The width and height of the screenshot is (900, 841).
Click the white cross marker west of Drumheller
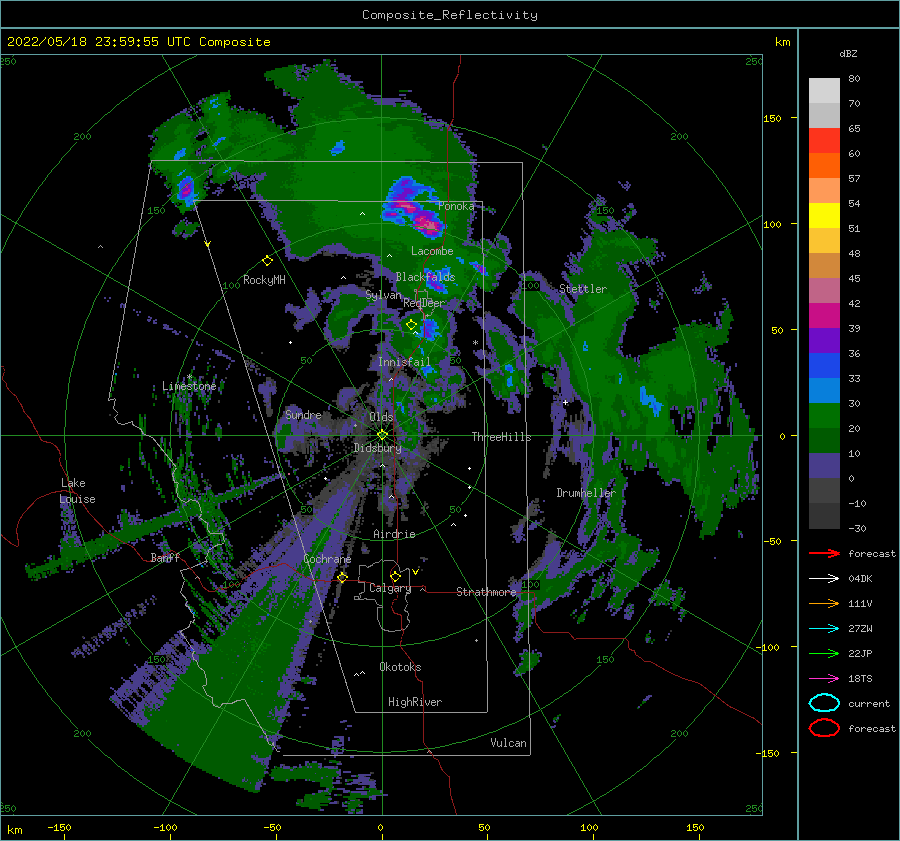tap(565, 402)
